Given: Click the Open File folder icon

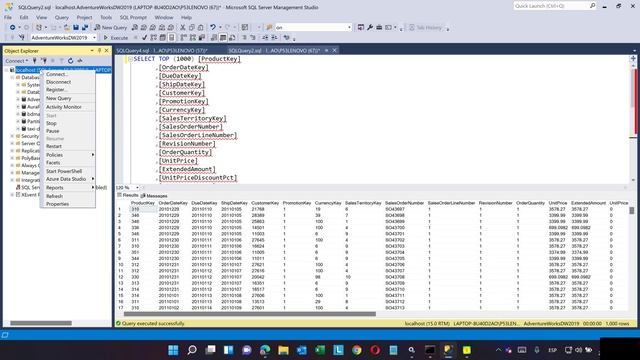Looking at the screenshot, I should coord(67,27).
